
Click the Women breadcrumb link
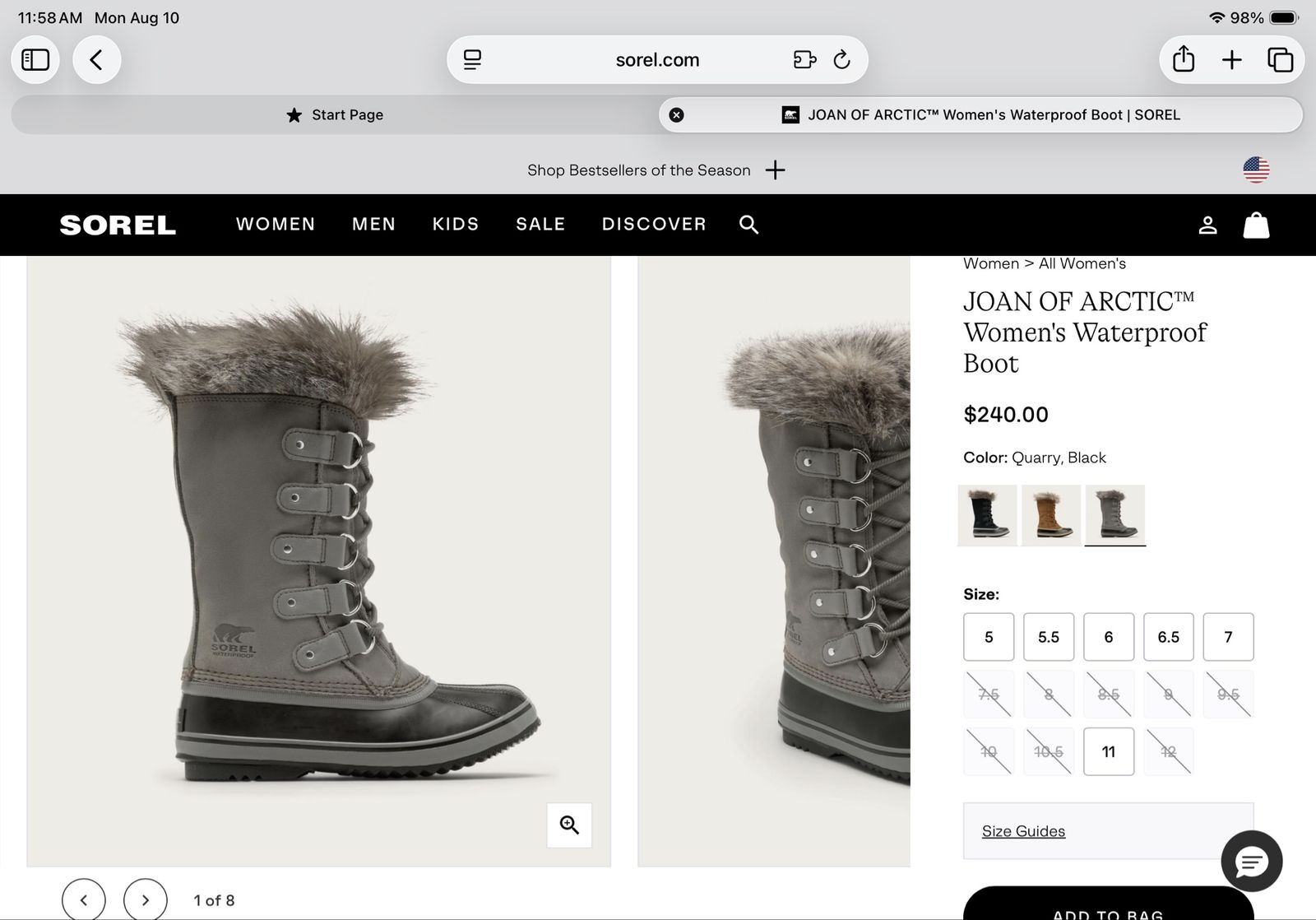[x=991, y=263]
